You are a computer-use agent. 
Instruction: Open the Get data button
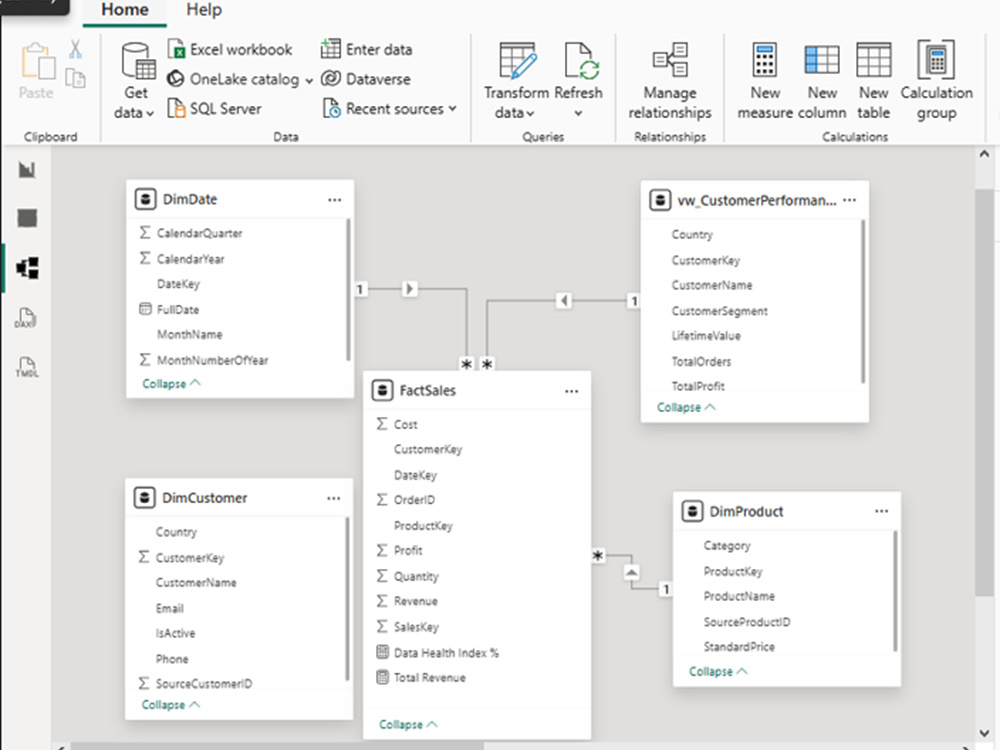136,80
